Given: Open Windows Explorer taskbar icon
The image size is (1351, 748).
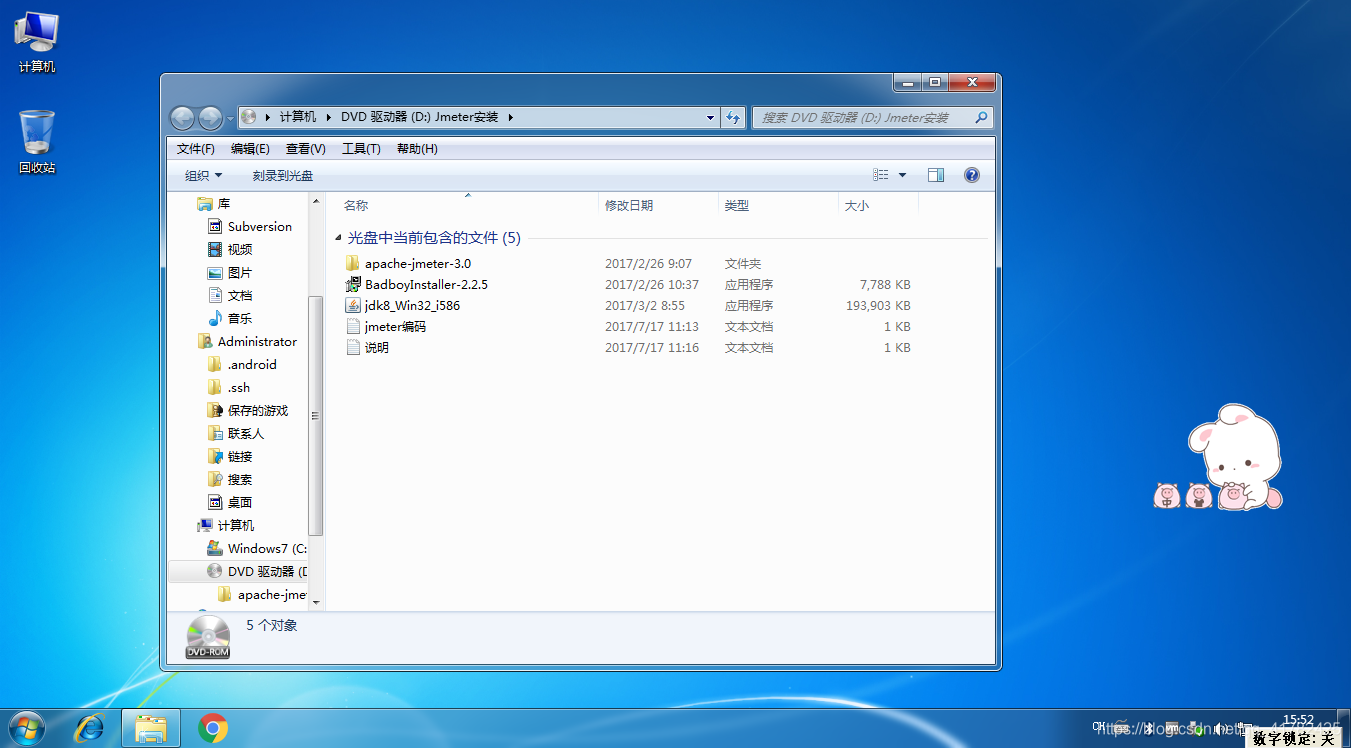Looking at the screenshot, I should point(151,728).
